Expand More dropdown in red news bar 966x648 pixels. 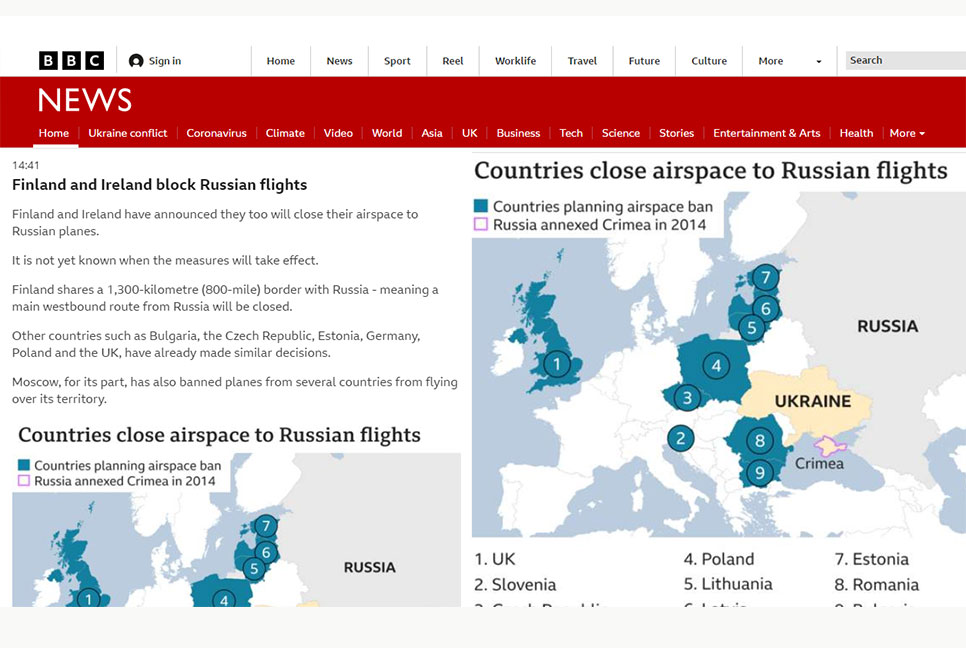[907, 133]
